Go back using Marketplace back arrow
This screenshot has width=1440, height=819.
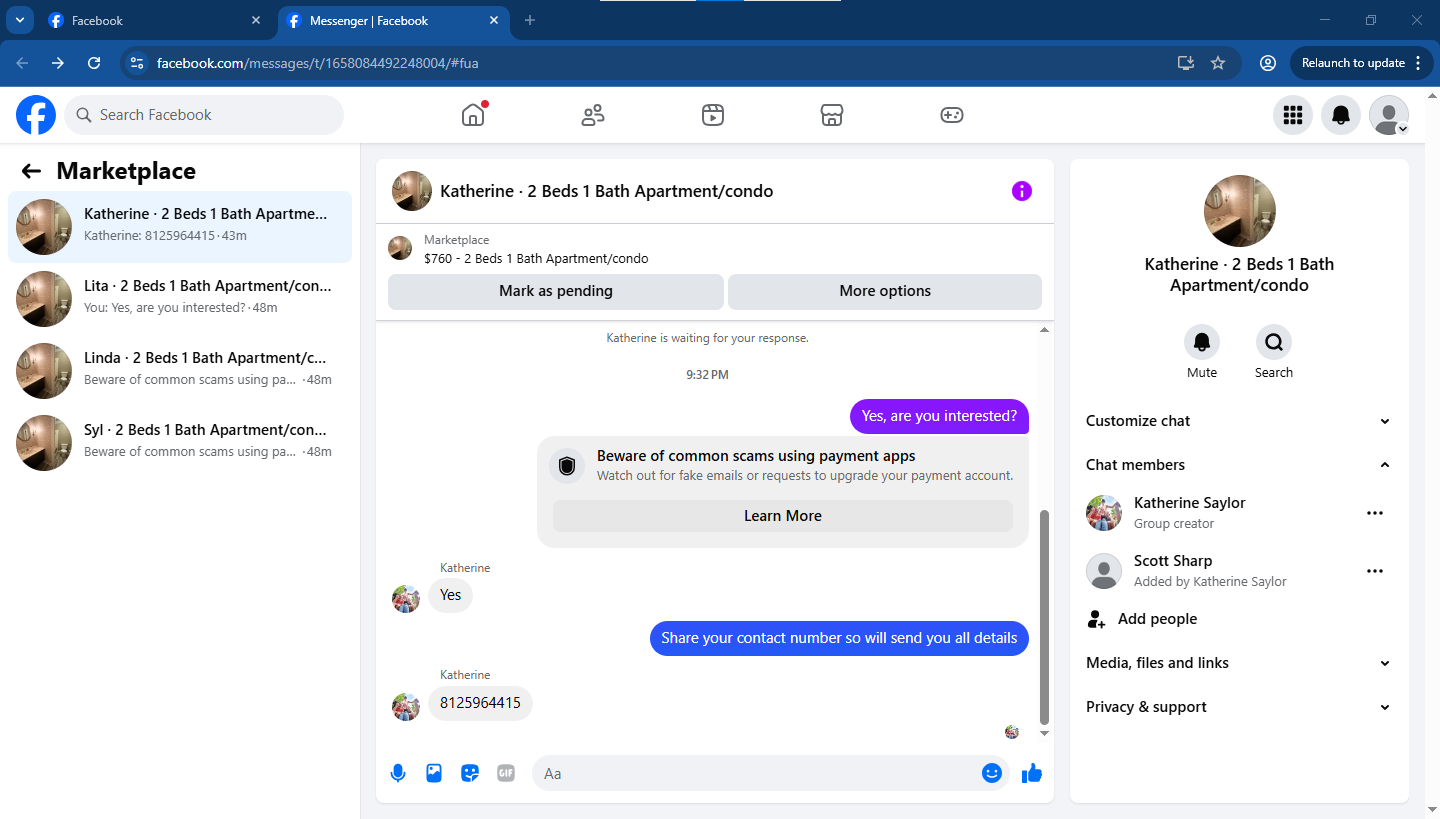pos(31,171)
